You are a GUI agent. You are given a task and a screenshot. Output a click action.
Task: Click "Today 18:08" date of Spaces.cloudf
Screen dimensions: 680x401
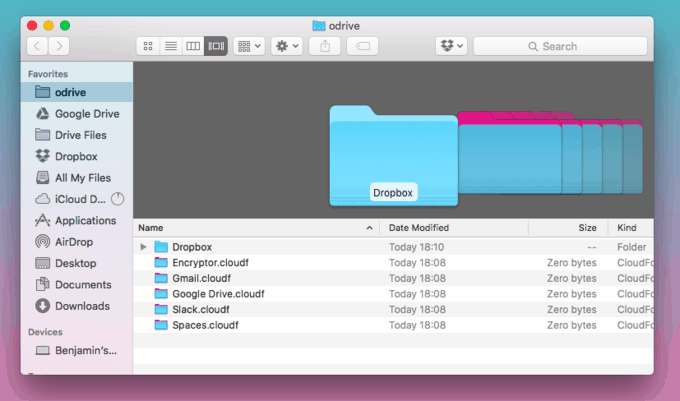point(417,325)
